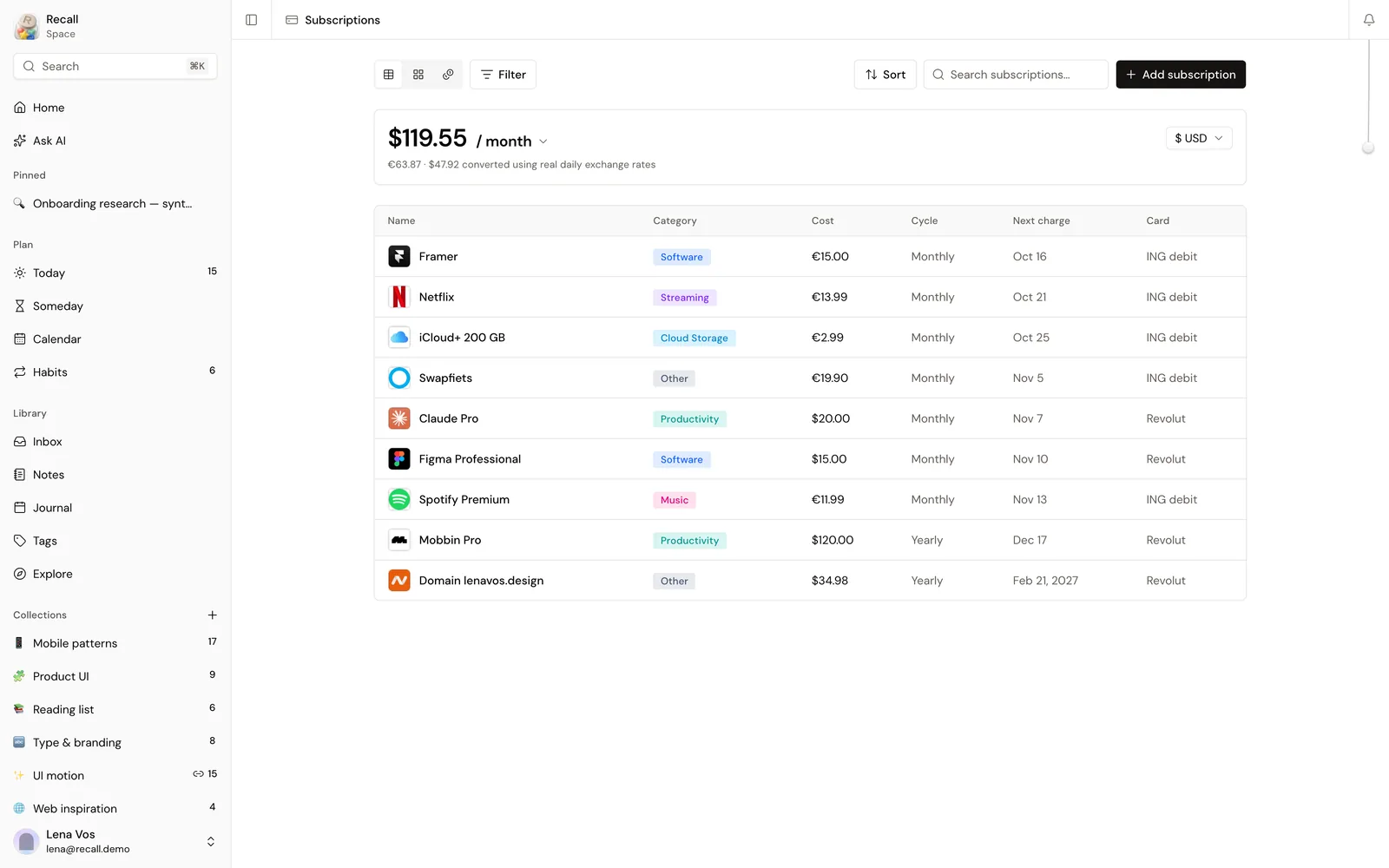Screen dimensions: 1389x868
Task: Open Notes in the library
Action: tap(115, 475)
